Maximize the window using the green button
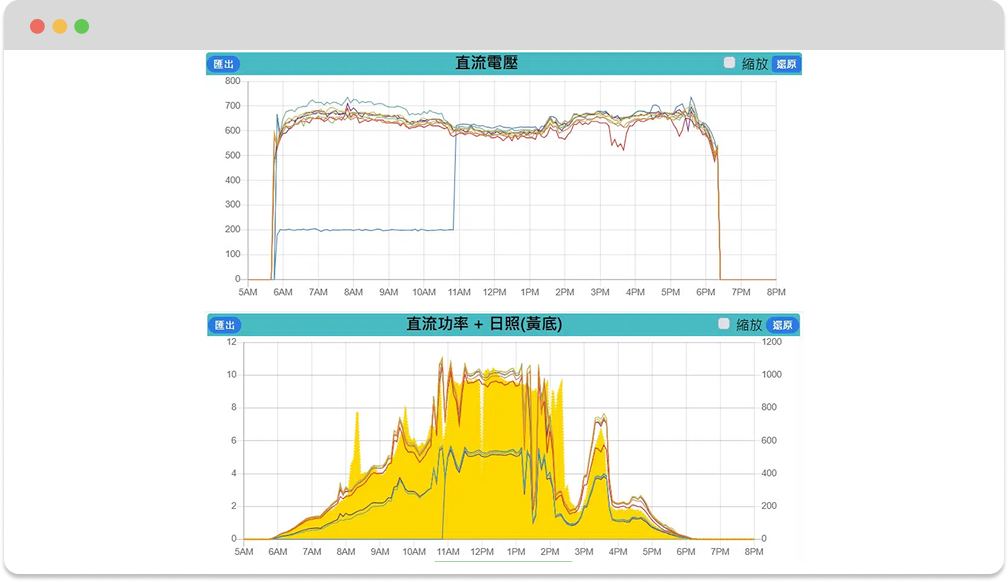Viewport: 1008px width, 582px height. coord(81,26)
